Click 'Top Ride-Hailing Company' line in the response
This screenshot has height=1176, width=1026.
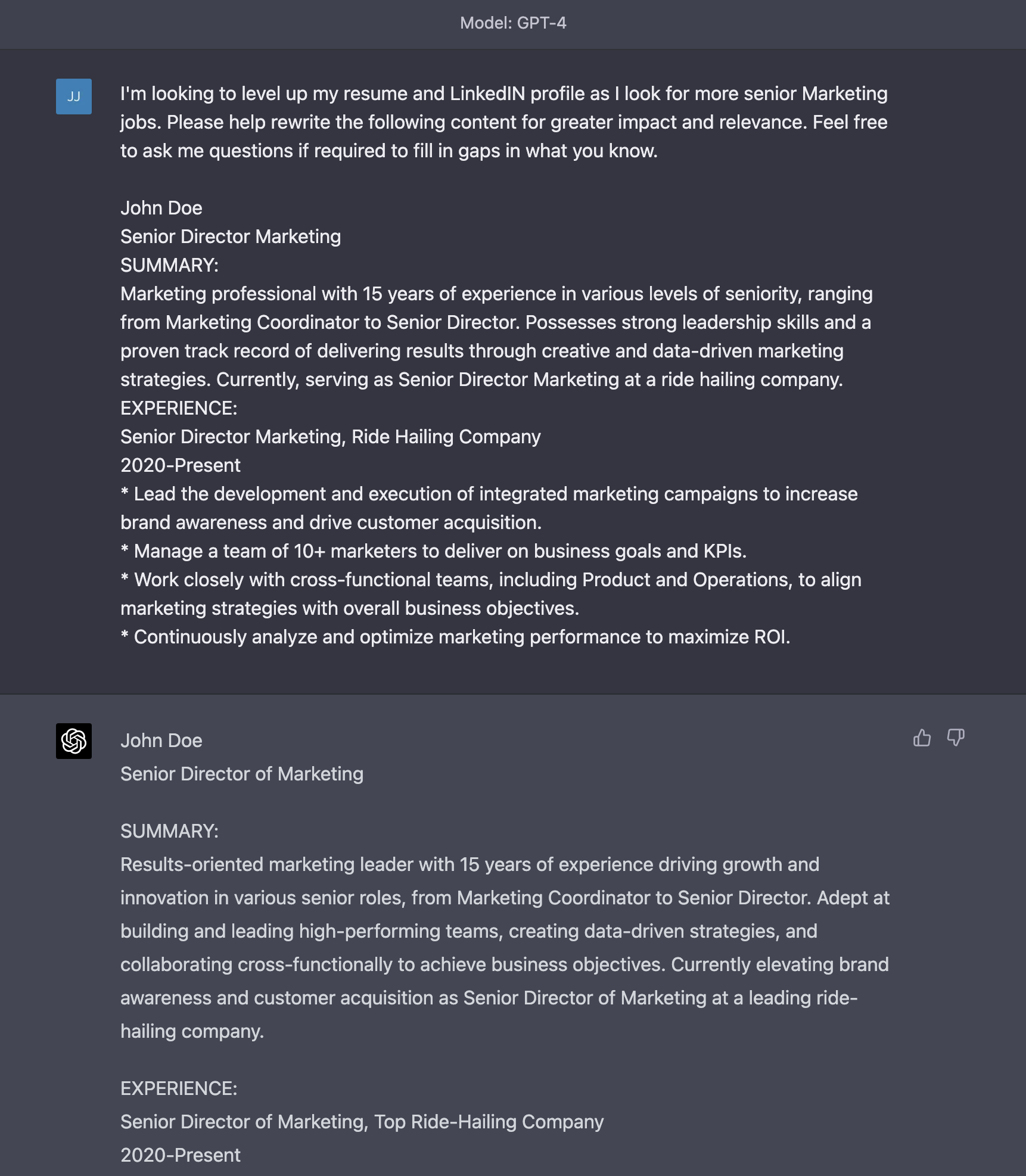pos(362,1122)
